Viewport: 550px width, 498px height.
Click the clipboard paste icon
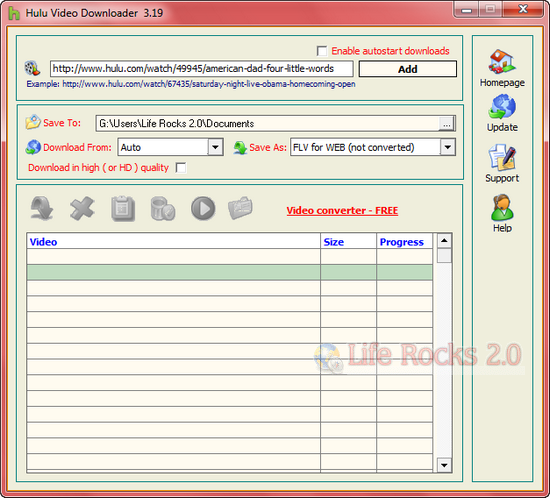click(123, 208)
